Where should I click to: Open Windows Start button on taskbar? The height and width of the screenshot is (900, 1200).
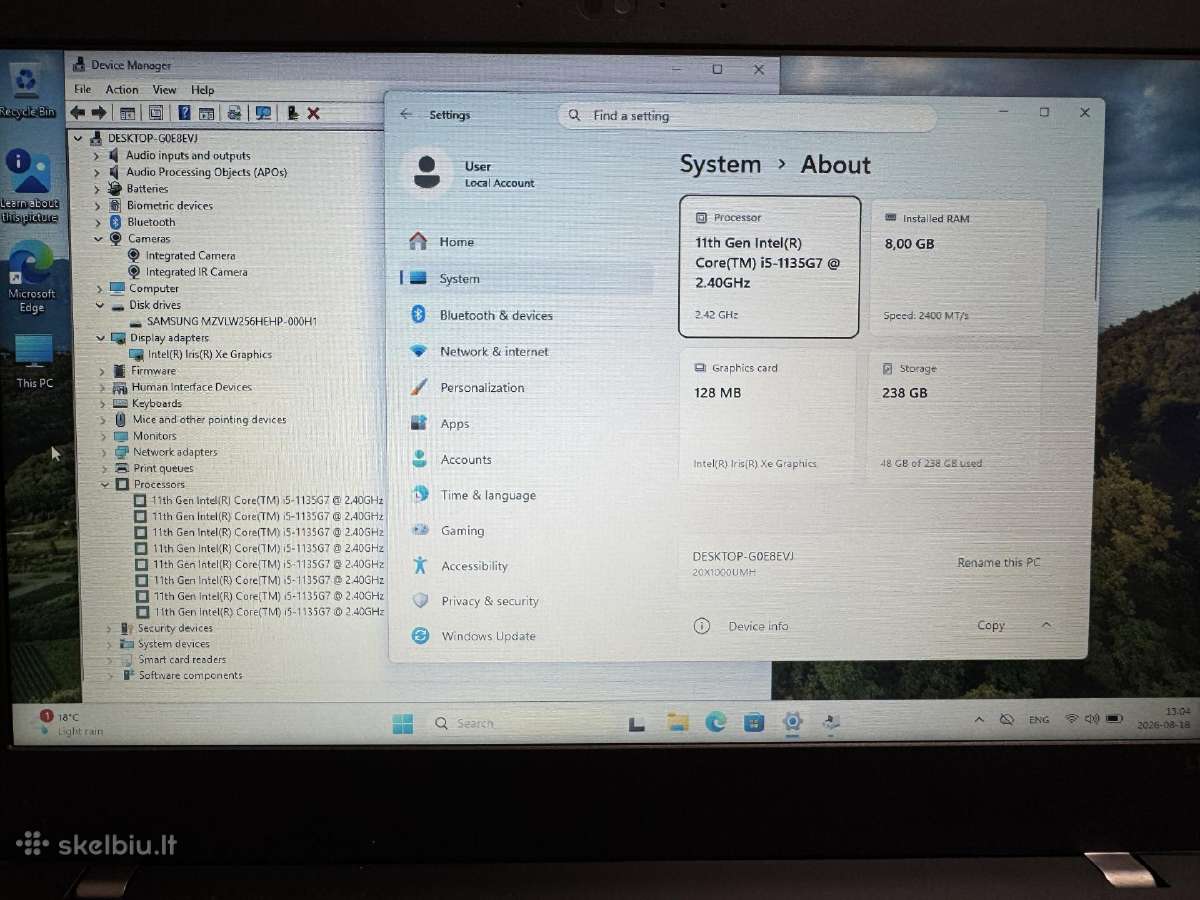pos(403,723)
